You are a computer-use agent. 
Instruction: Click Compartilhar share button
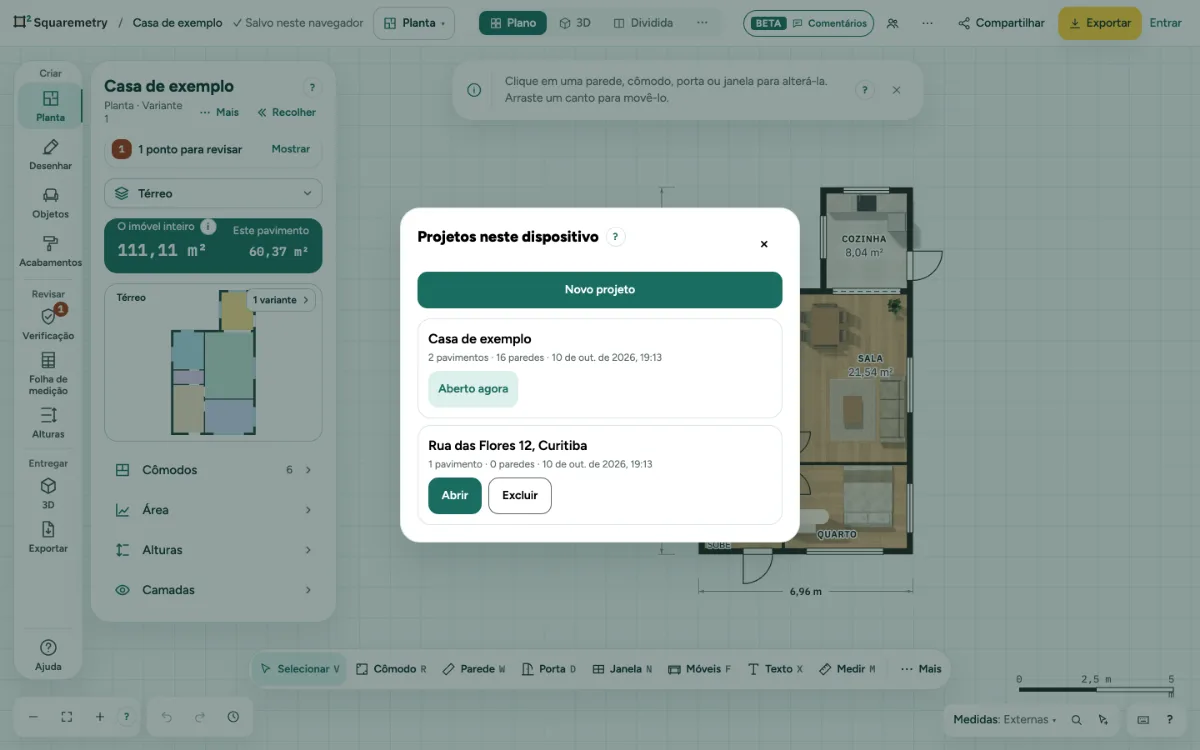pos(1001,23)
